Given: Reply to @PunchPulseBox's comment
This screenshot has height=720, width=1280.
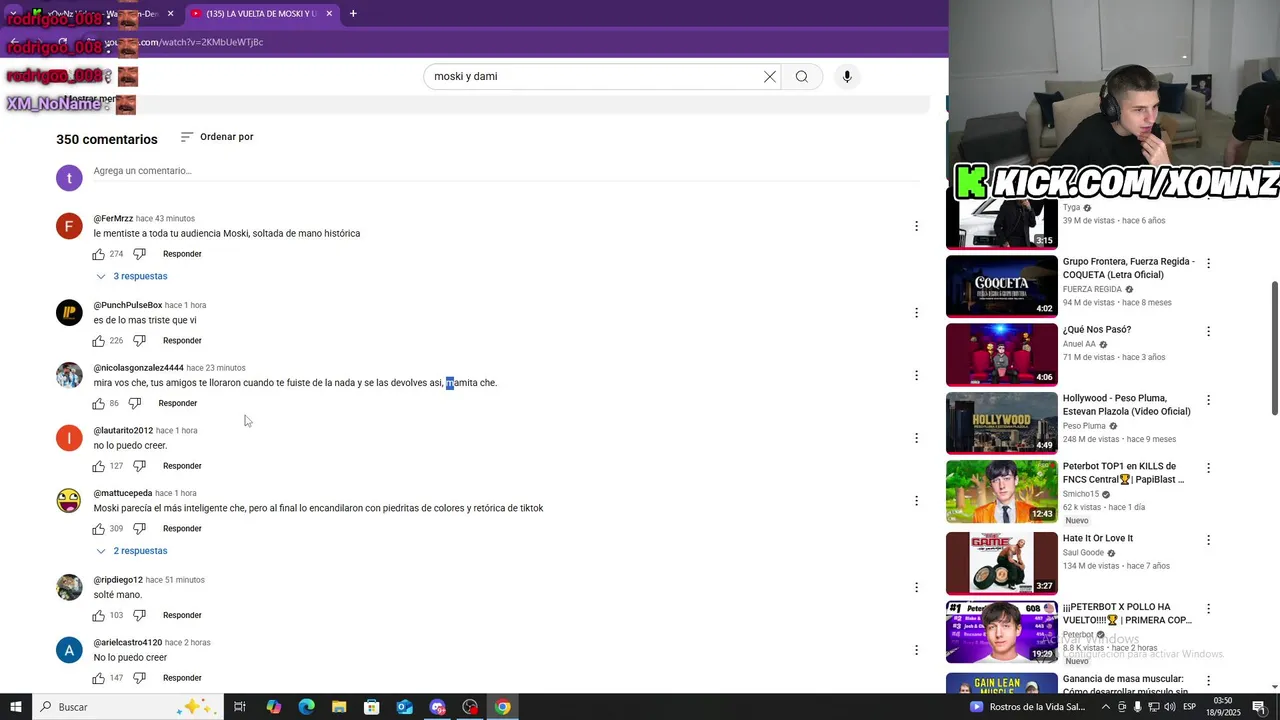Looking at the screenshot, I should [182, 341].
